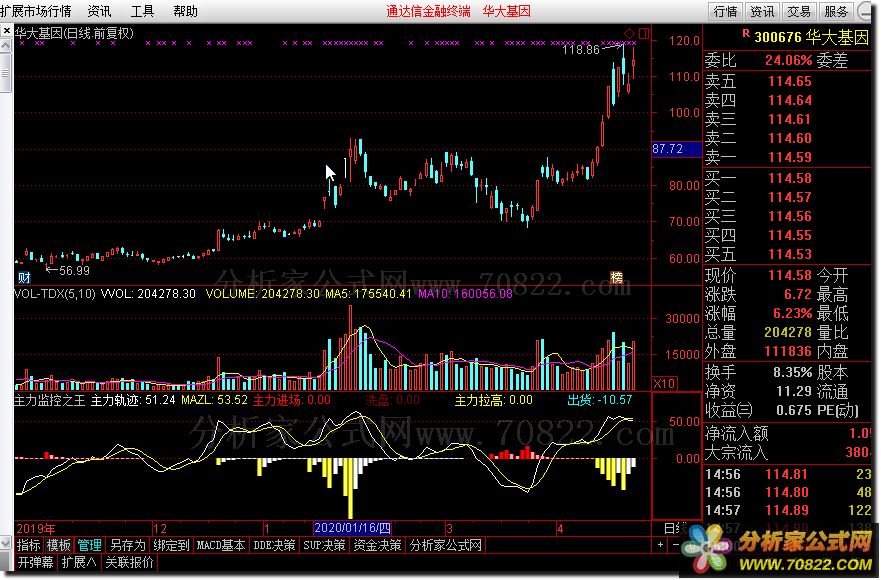This screenshot has width=881, height=580.
Task: Click the 买五 price 114.53
Action: 789,254
